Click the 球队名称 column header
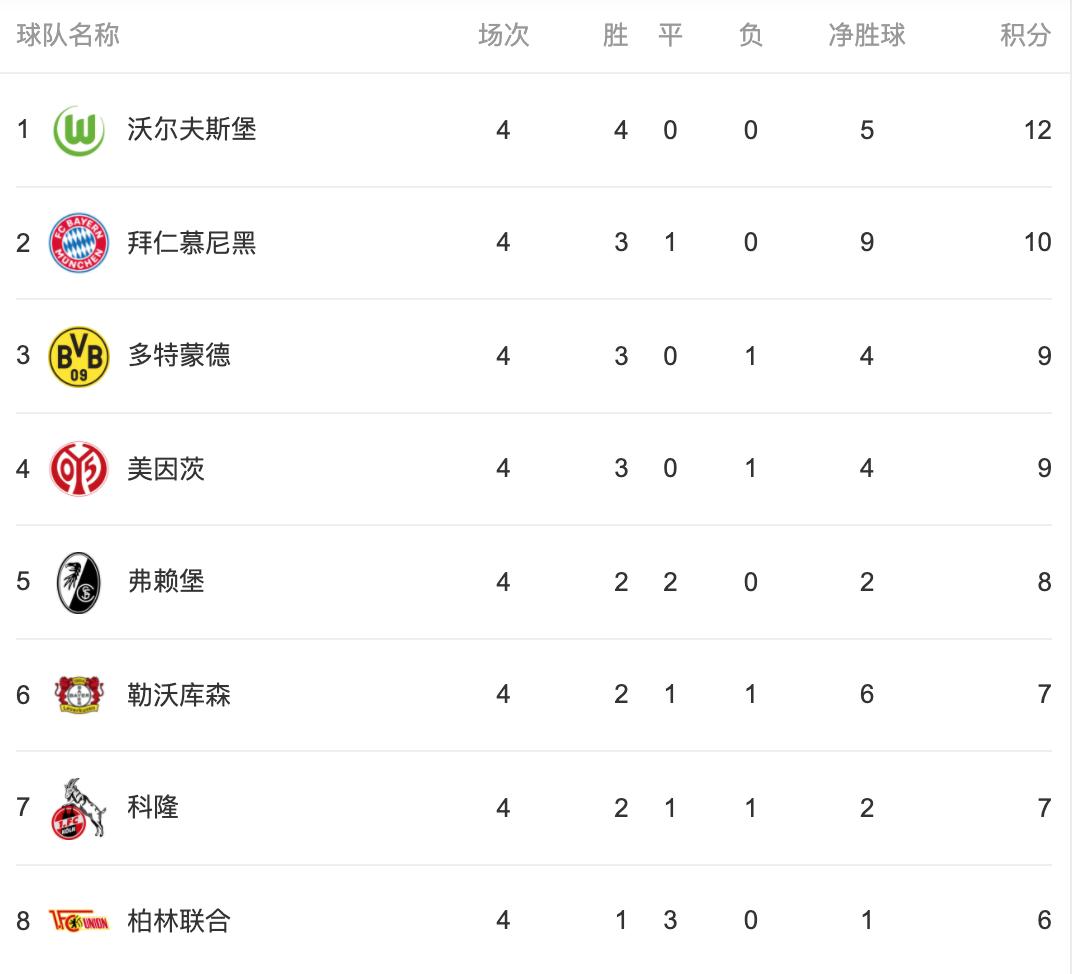This screenshot has width=1072, height=974. (68, 36)
